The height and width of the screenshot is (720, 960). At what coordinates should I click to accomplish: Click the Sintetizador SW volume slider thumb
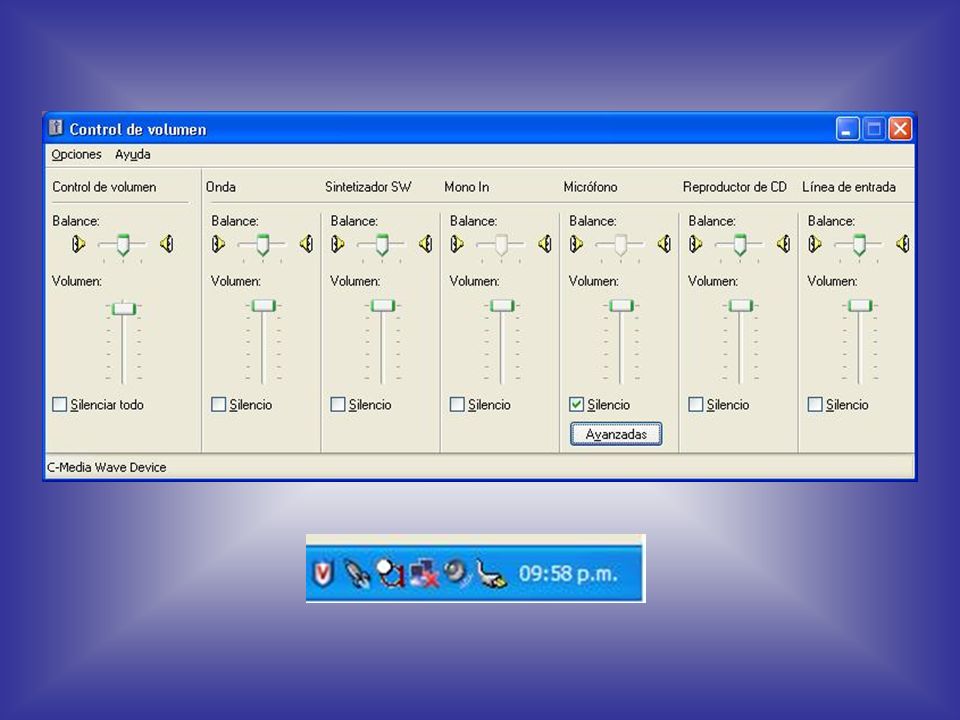click(x=383, y=305)
